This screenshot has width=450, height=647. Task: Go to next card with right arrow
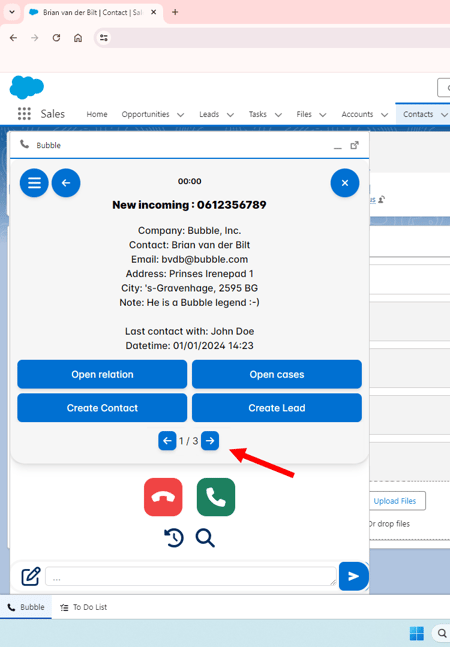click(x=210, y=441)
